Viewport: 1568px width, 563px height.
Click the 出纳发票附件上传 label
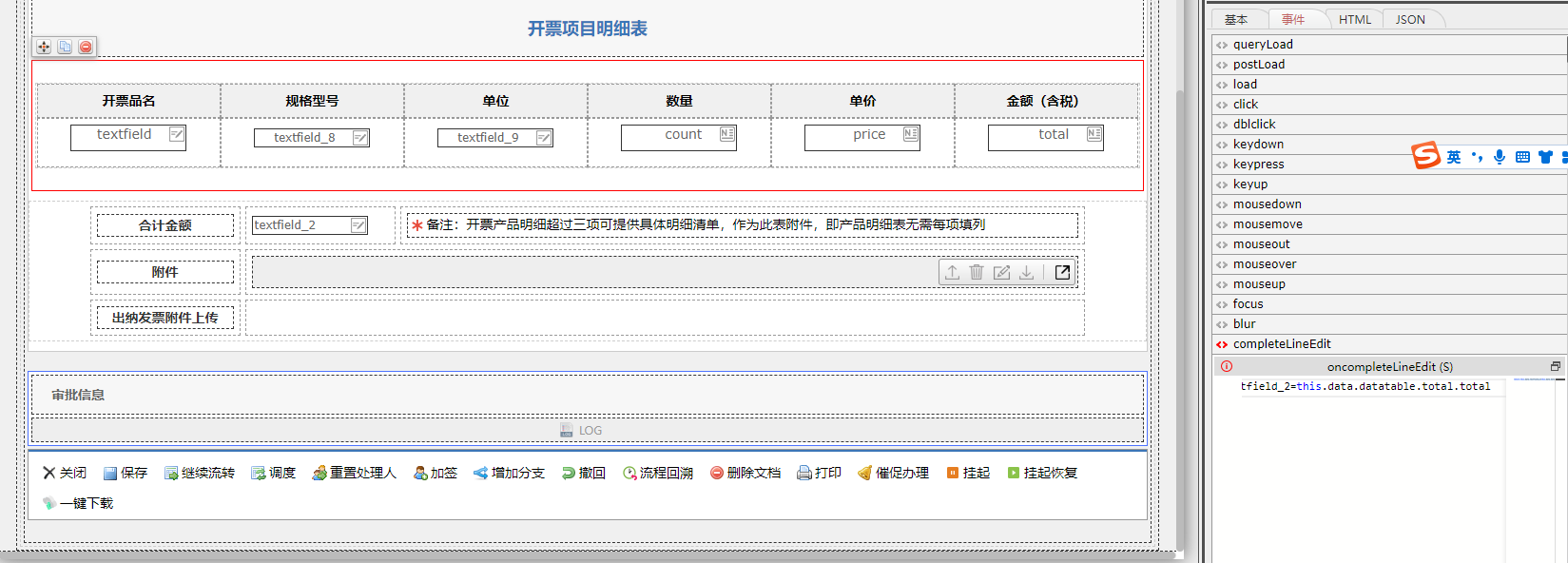[165, 318]
